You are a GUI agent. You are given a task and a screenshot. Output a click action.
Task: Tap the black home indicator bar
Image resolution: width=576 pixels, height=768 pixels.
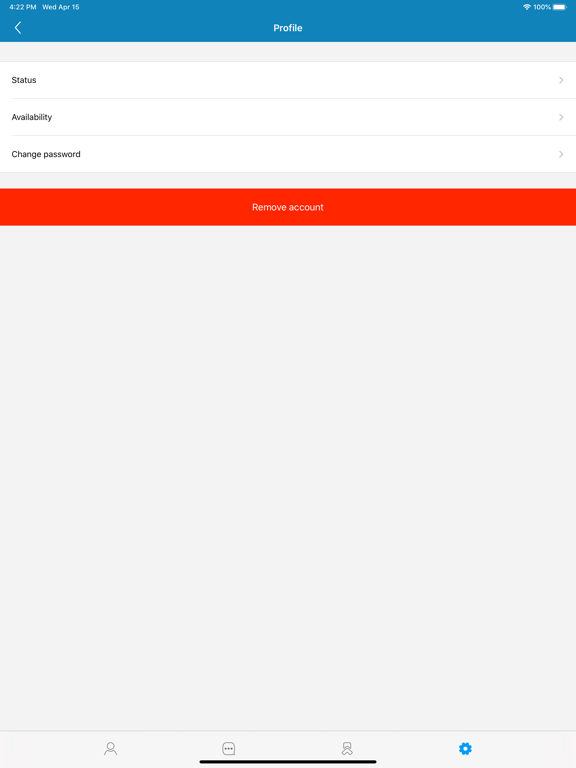coord(288,762)
